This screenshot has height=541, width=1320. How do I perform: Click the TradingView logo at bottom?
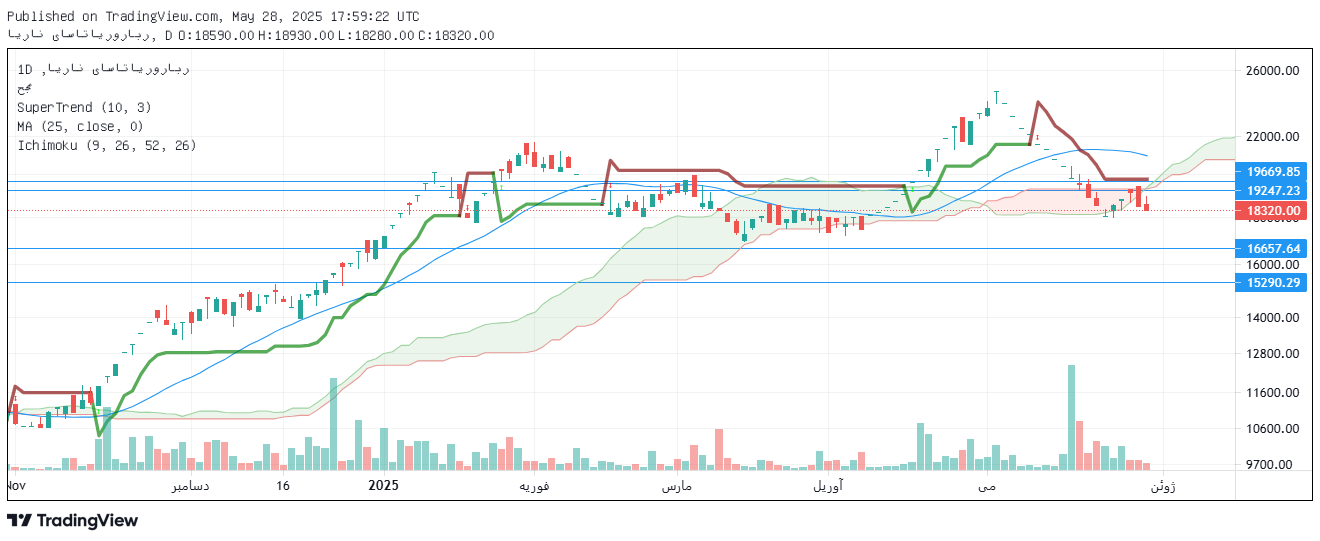[x=72, y=520]
